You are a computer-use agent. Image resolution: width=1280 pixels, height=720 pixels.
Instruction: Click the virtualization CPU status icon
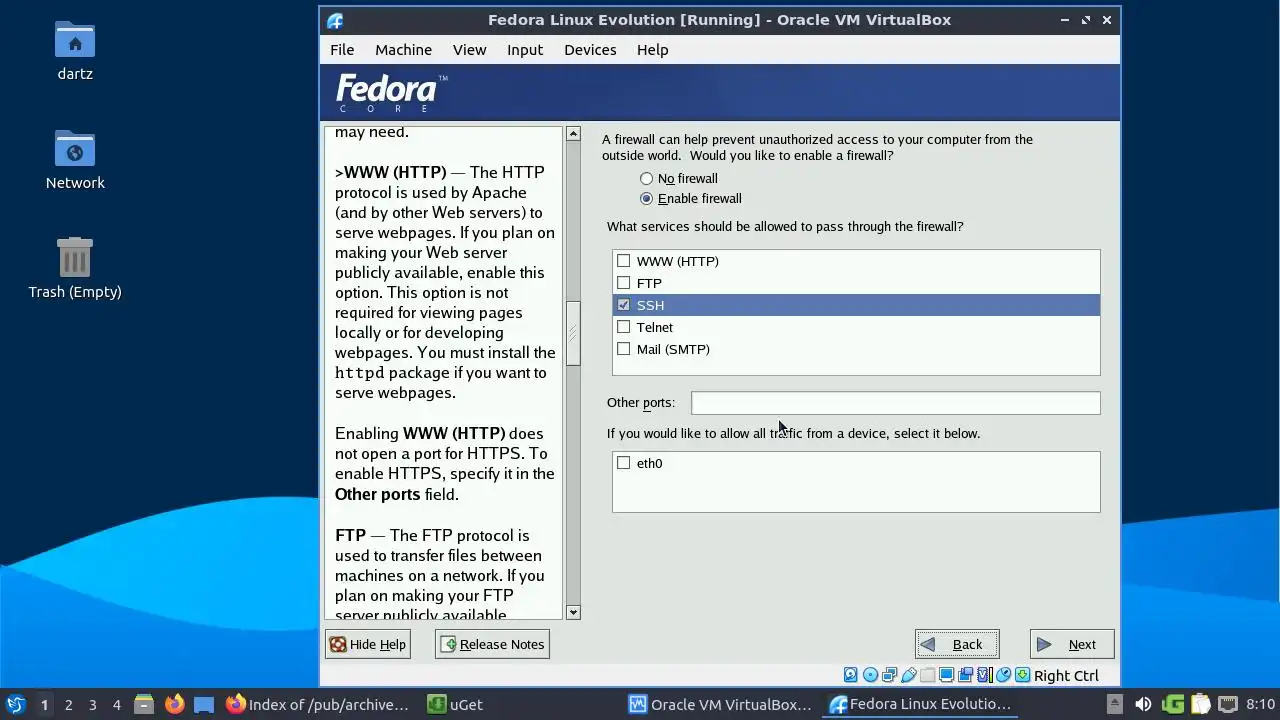(985, 675)
